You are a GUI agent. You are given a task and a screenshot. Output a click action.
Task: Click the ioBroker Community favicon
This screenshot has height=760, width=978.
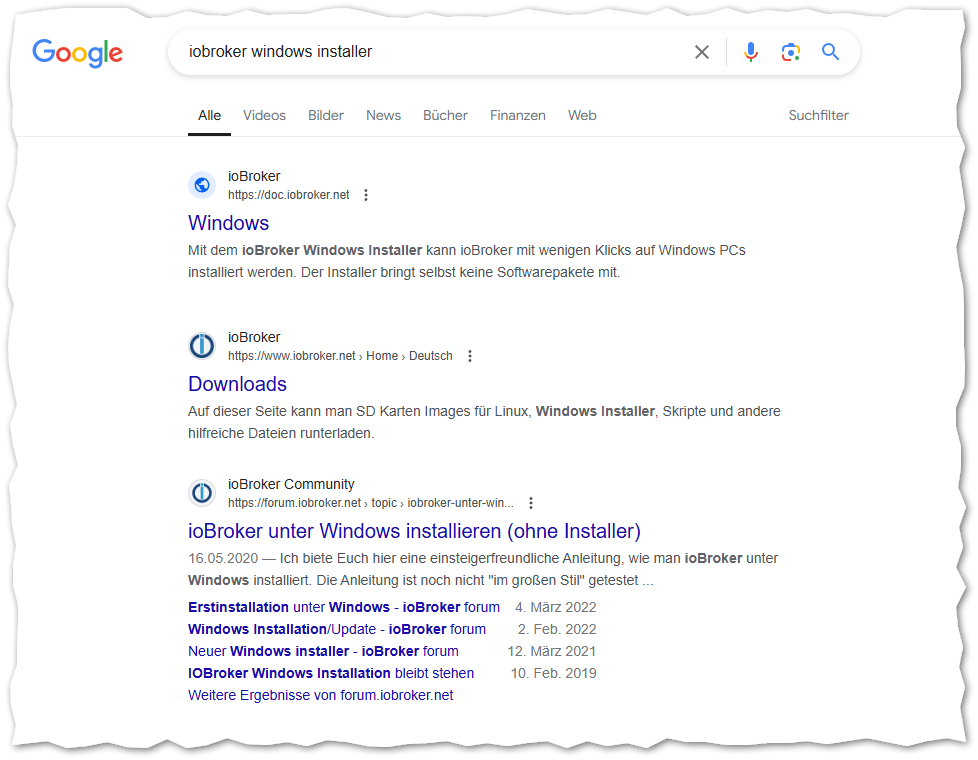point(202,494)
